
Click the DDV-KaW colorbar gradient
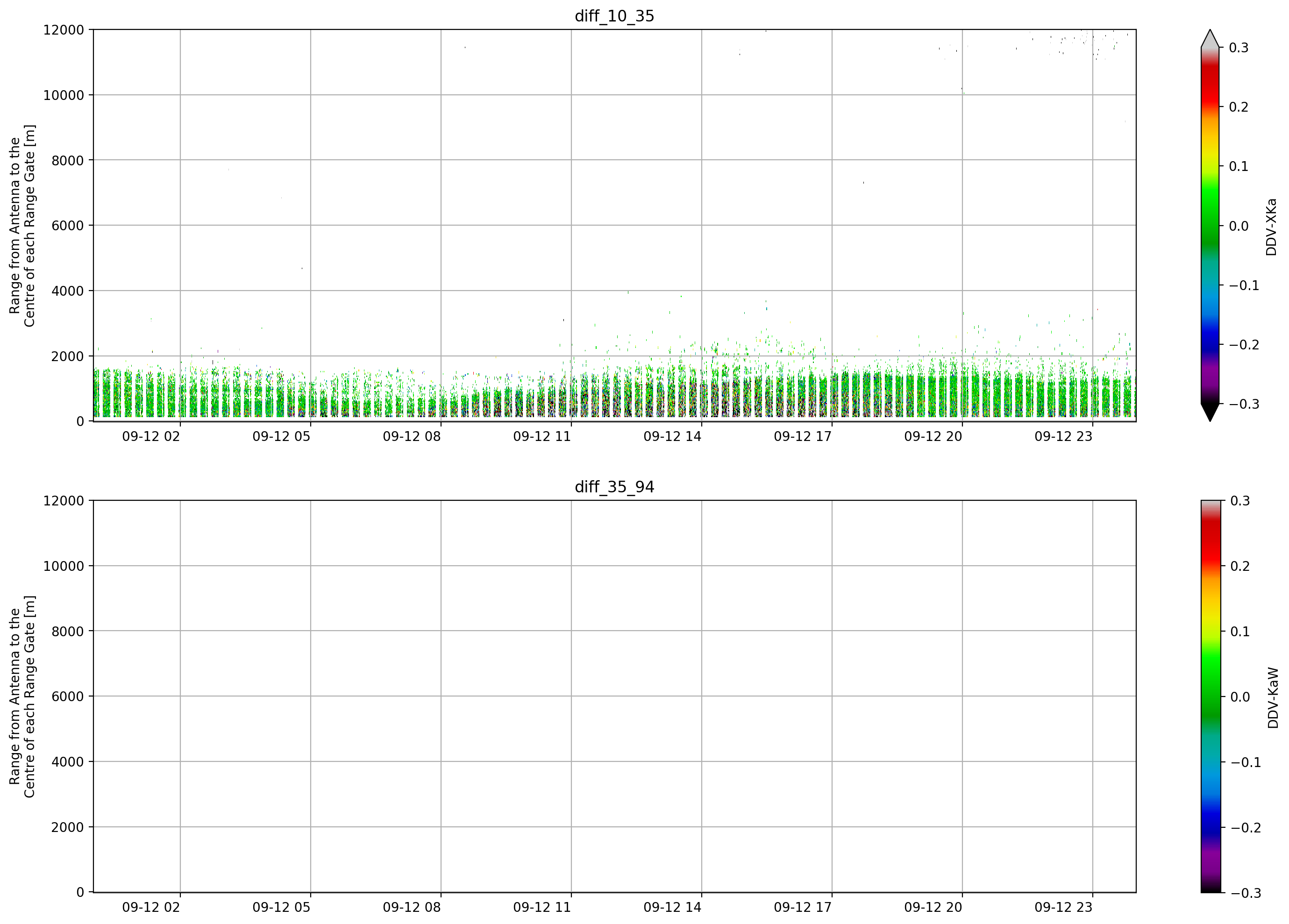click(1210, 697)
